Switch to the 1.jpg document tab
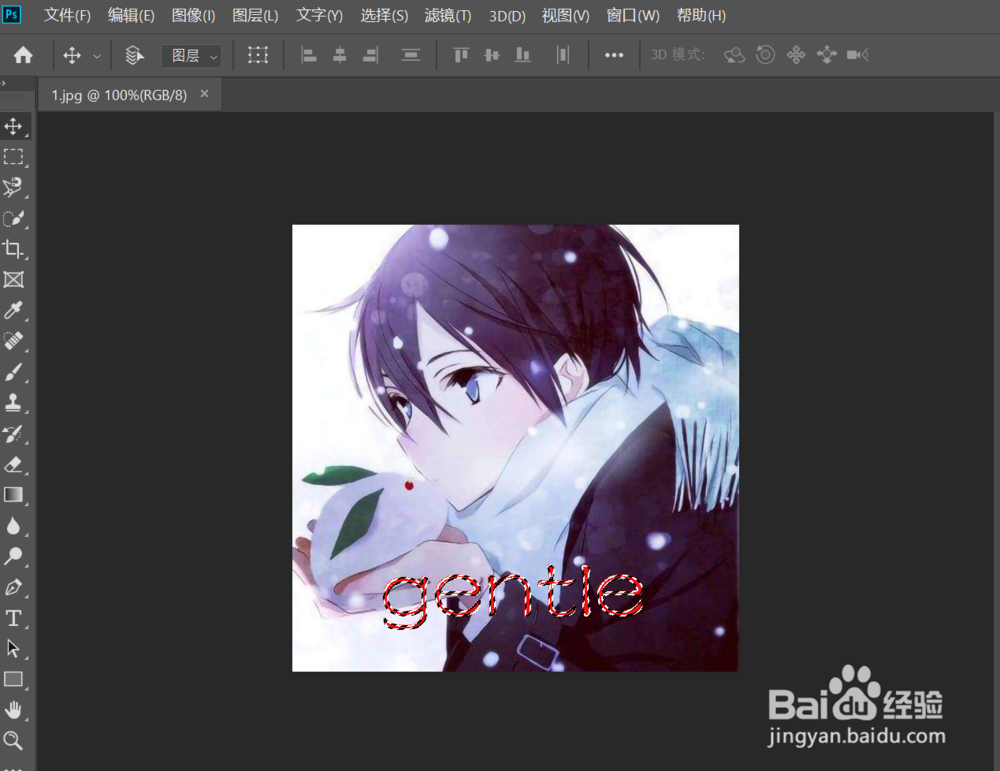Screen dimensions: 1000x771 119,95
